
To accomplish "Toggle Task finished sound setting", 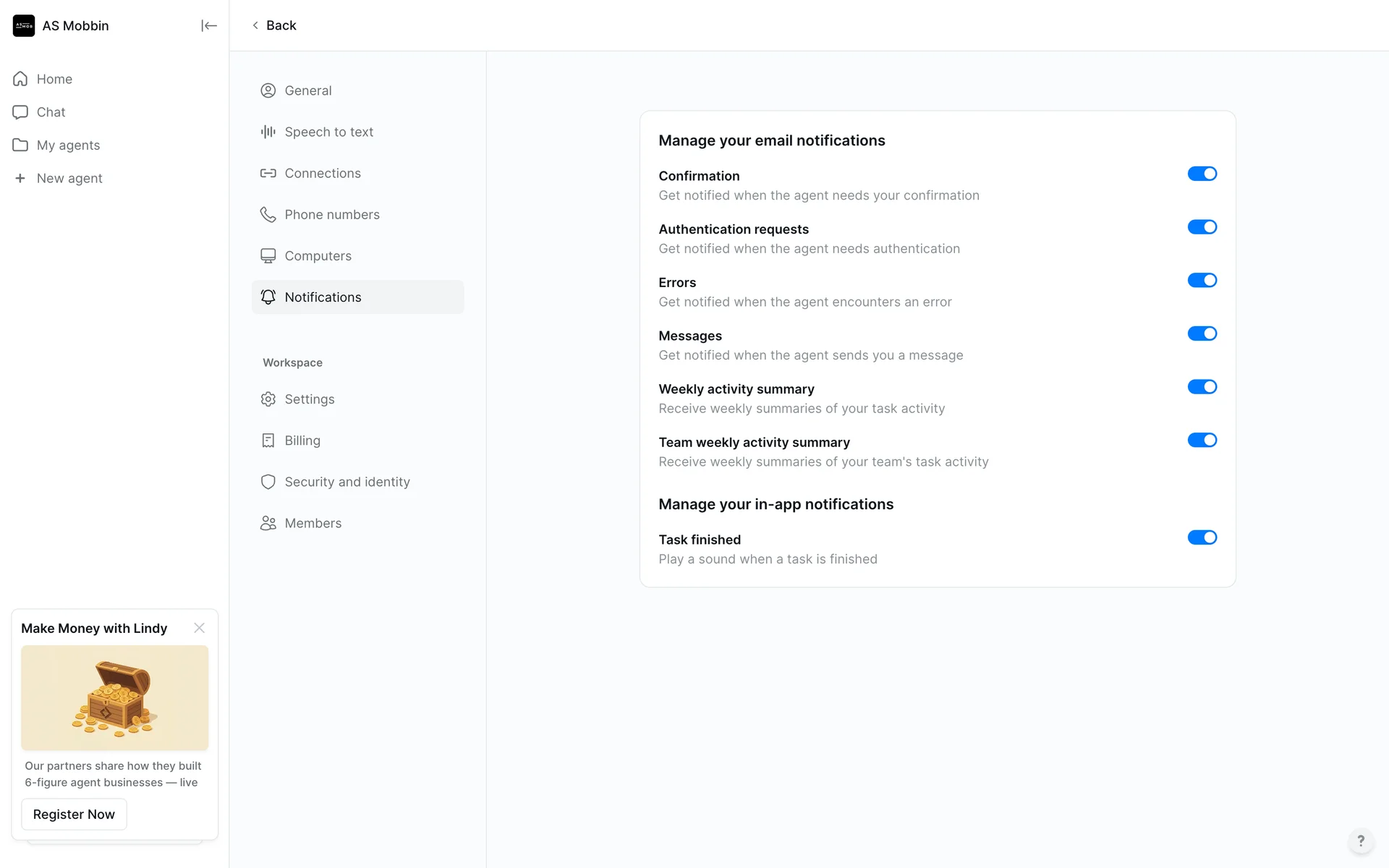I will coord(1202,537).
